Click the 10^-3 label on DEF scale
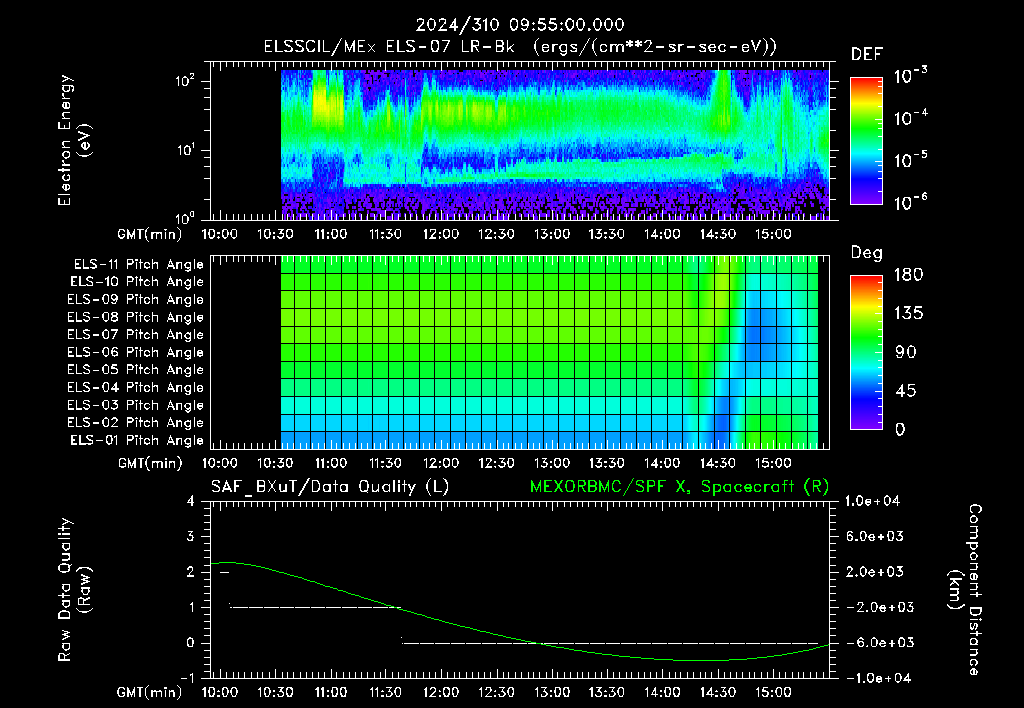1024x708 pixels. pyautogui.click(x=910, y=77)
